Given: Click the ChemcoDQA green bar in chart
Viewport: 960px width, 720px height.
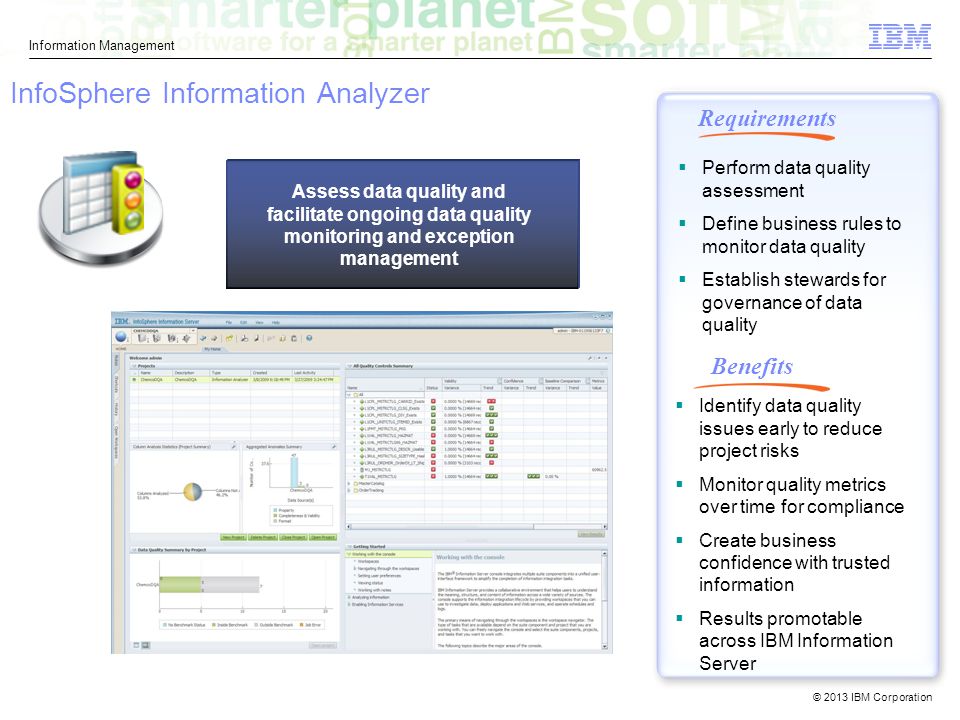Looking at the screenshot, I should [x=180, y=584].
